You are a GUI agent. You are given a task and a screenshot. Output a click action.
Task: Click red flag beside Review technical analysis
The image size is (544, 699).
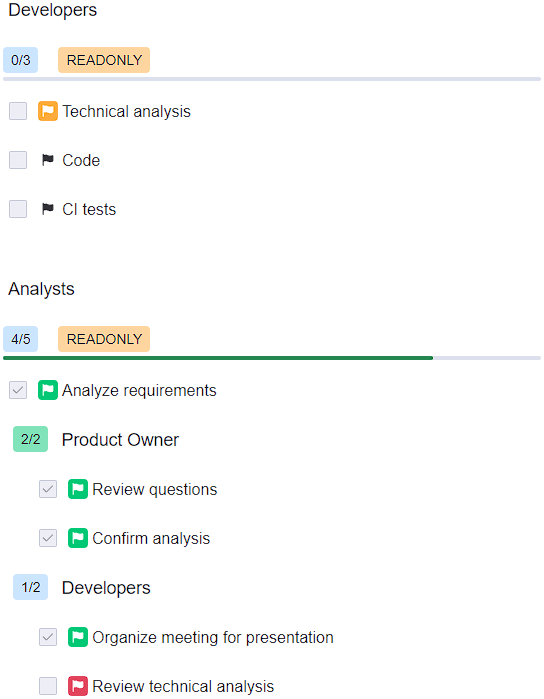[78, 686]
